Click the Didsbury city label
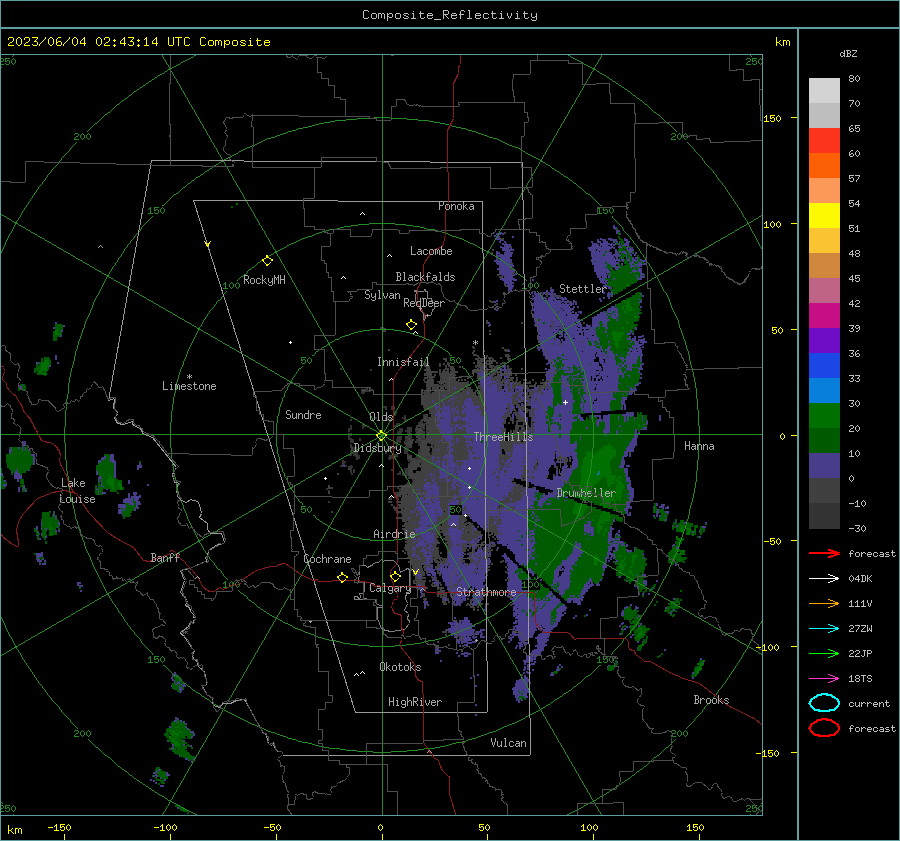Viewport: 900px width, 841px height. click(377, 448)
